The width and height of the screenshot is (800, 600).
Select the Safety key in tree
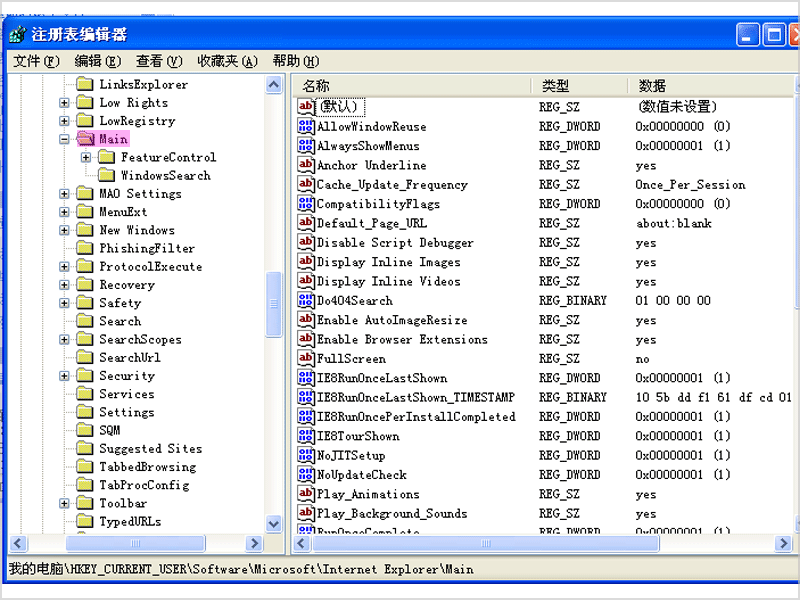tap(120, 303)
